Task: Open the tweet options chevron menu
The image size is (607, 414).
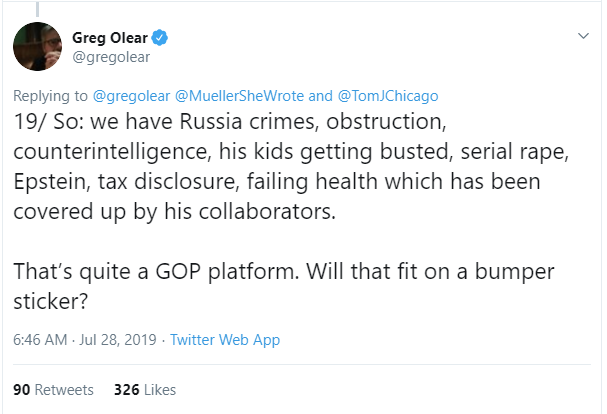Action: (584, 37)
